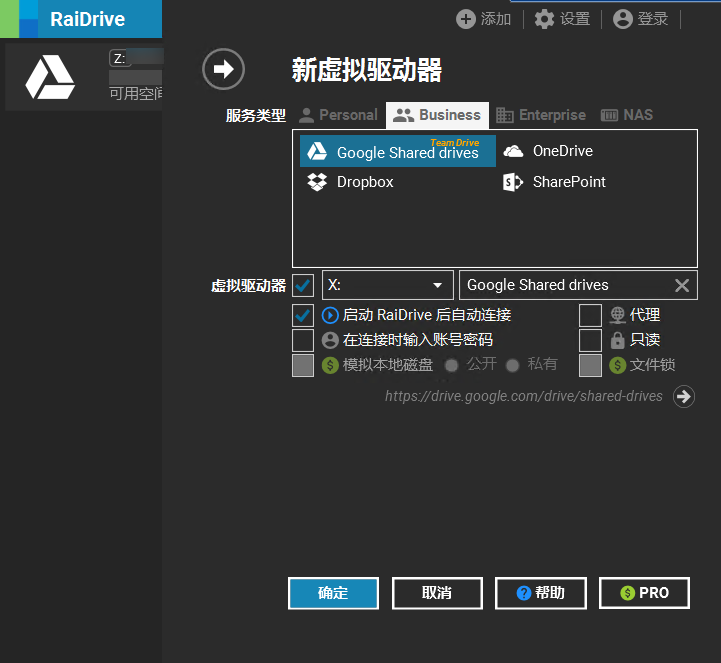Viewport: 721px width, 663px height.
Task: Click the green dollar icon beside 文件锁
Action: point(618,366)
